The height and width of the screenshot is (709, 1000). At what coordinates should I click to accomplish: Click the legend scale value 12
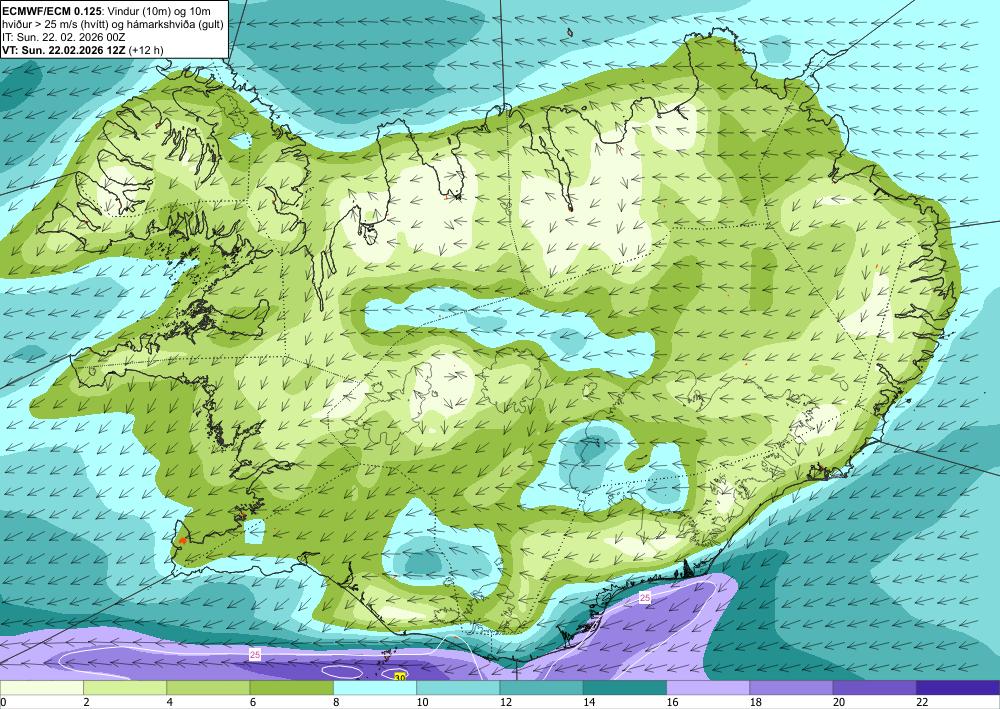pyautogui.click(x=505, y=702)
